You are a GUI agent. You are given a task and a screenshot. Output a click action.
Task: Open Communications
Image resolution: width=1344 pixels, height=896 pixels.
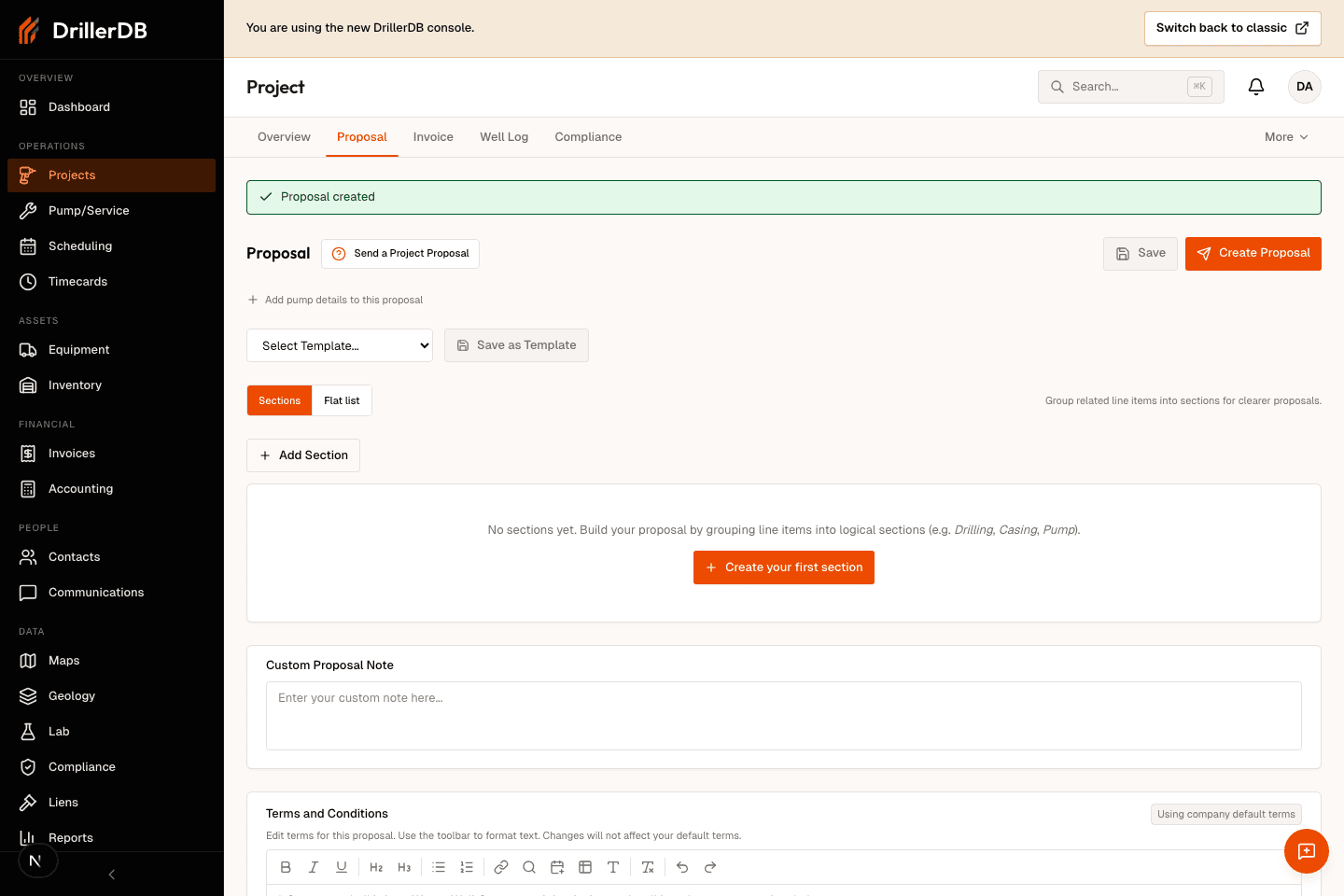pyautogui.click(x=111, y=593)
